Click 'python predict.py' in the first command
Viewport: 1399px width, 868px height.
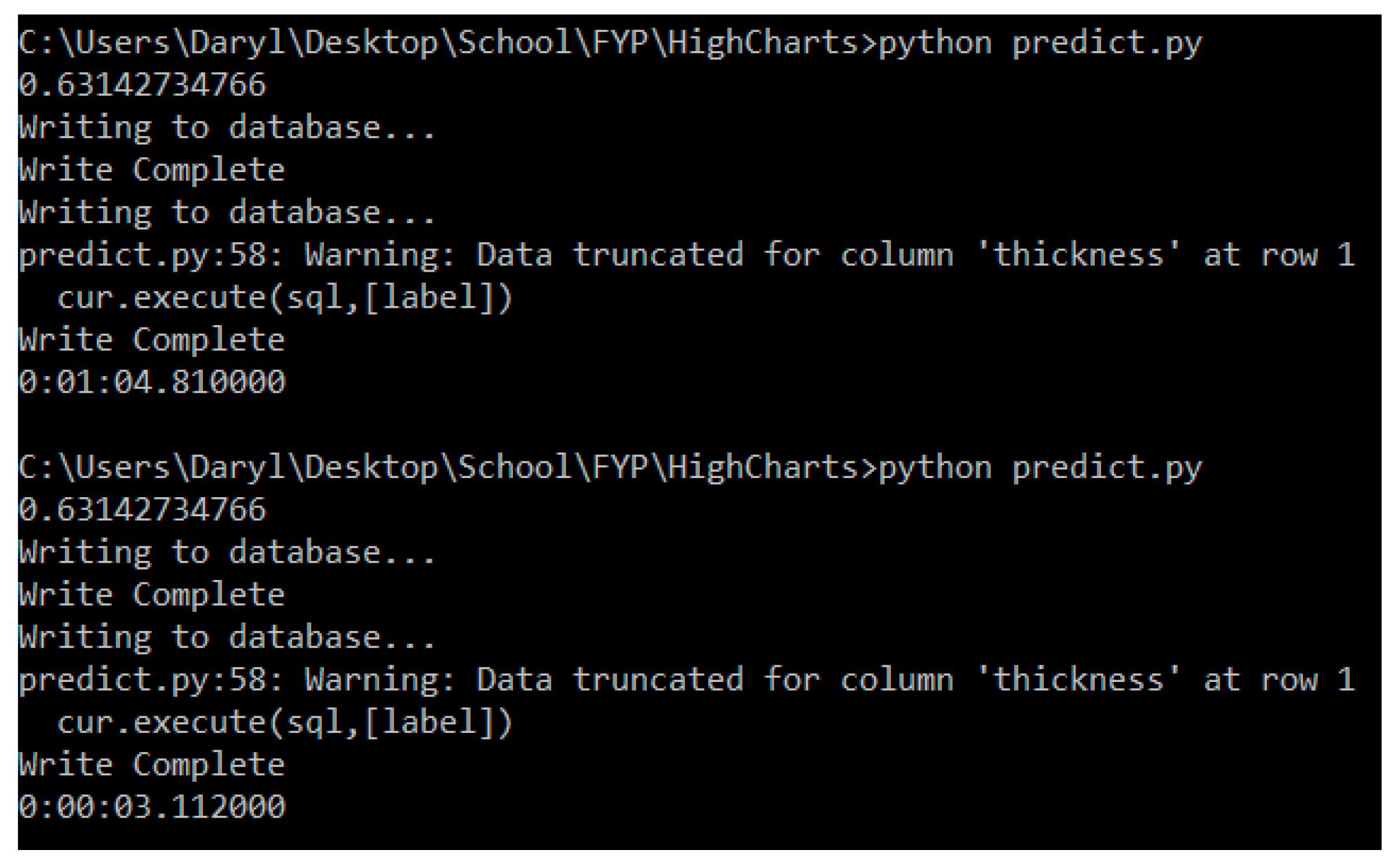tap(1040, 43)
